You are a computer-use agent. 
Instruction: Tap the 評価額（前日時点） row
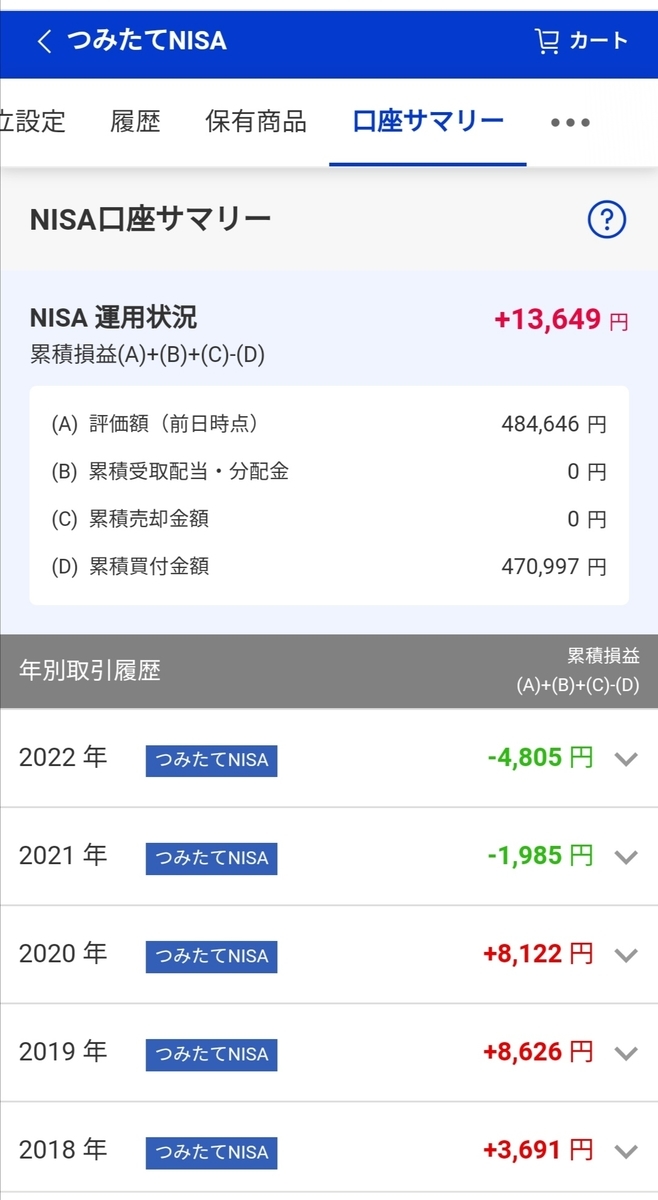pos(329,424)
